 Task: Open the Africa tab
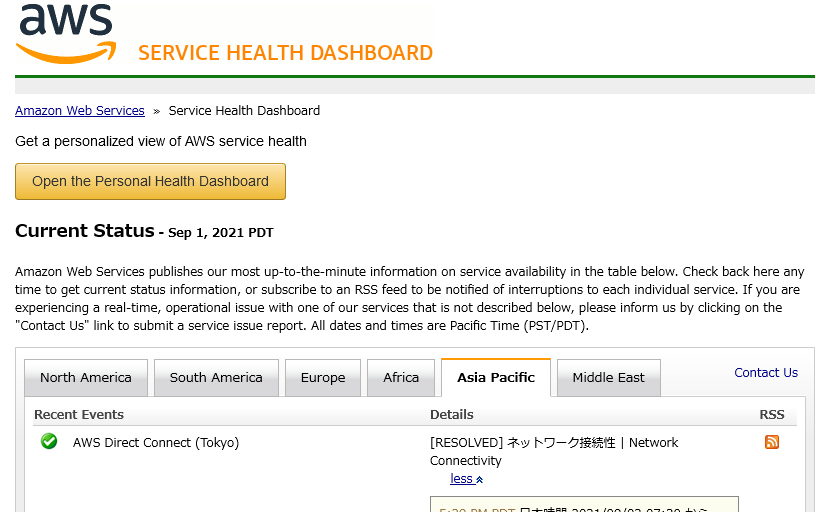click(401, 378)
